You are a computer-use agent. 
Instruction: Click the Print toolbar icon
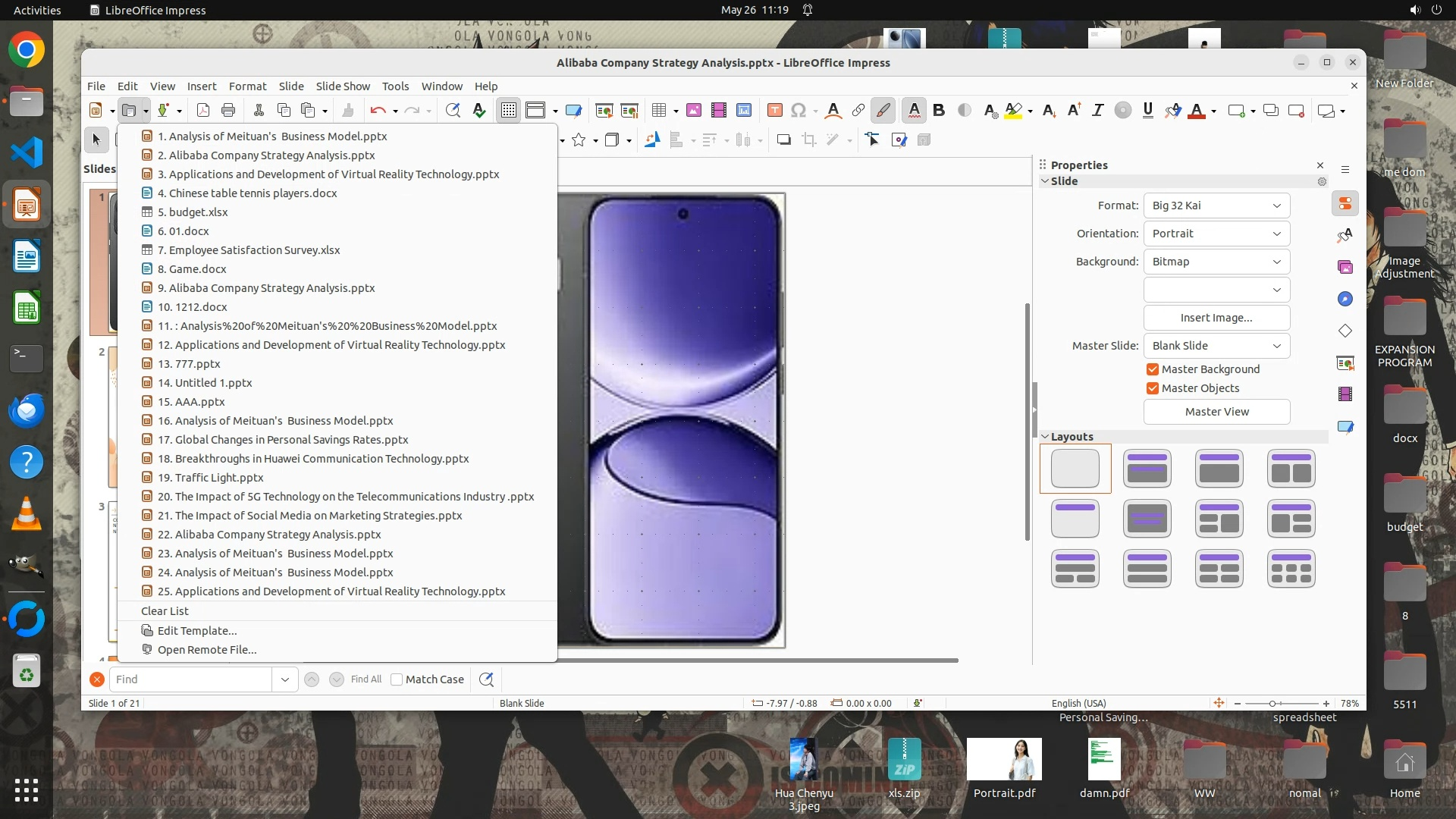[228, 111]
